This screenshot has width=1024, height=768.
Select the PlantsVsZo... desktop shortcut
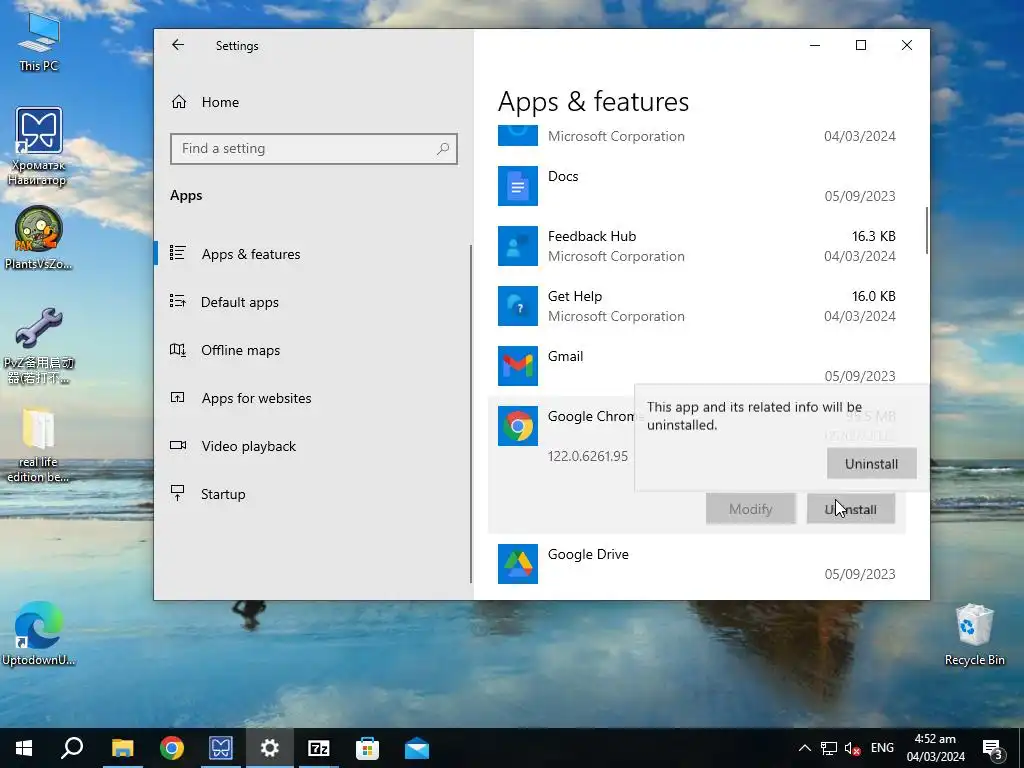click(39, 238)
